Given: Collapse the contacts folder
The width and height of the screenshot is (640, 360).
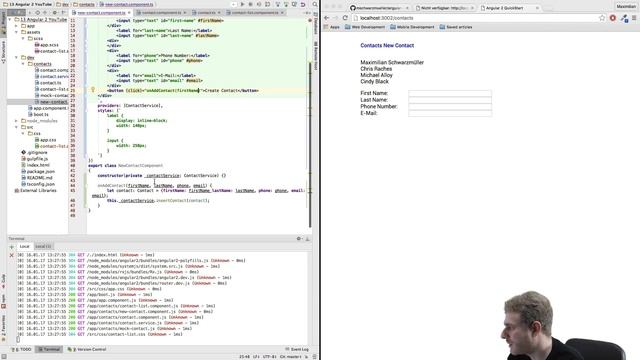Looking at the screenshot, I should [23, 64].
